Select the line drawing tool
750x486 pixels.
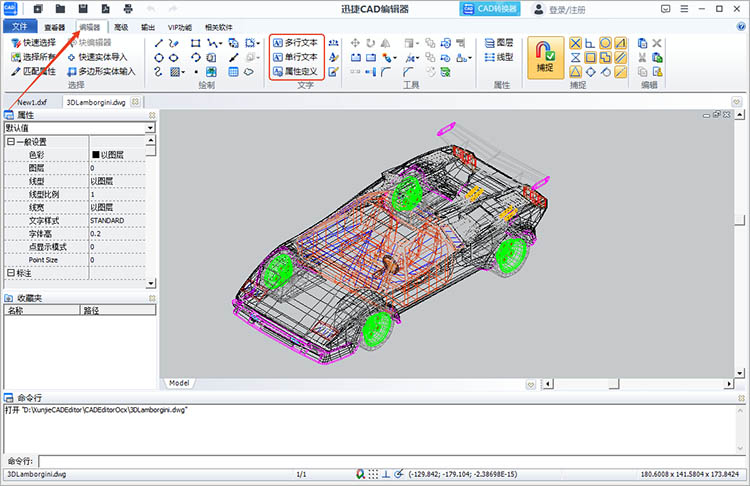(159, 43)
